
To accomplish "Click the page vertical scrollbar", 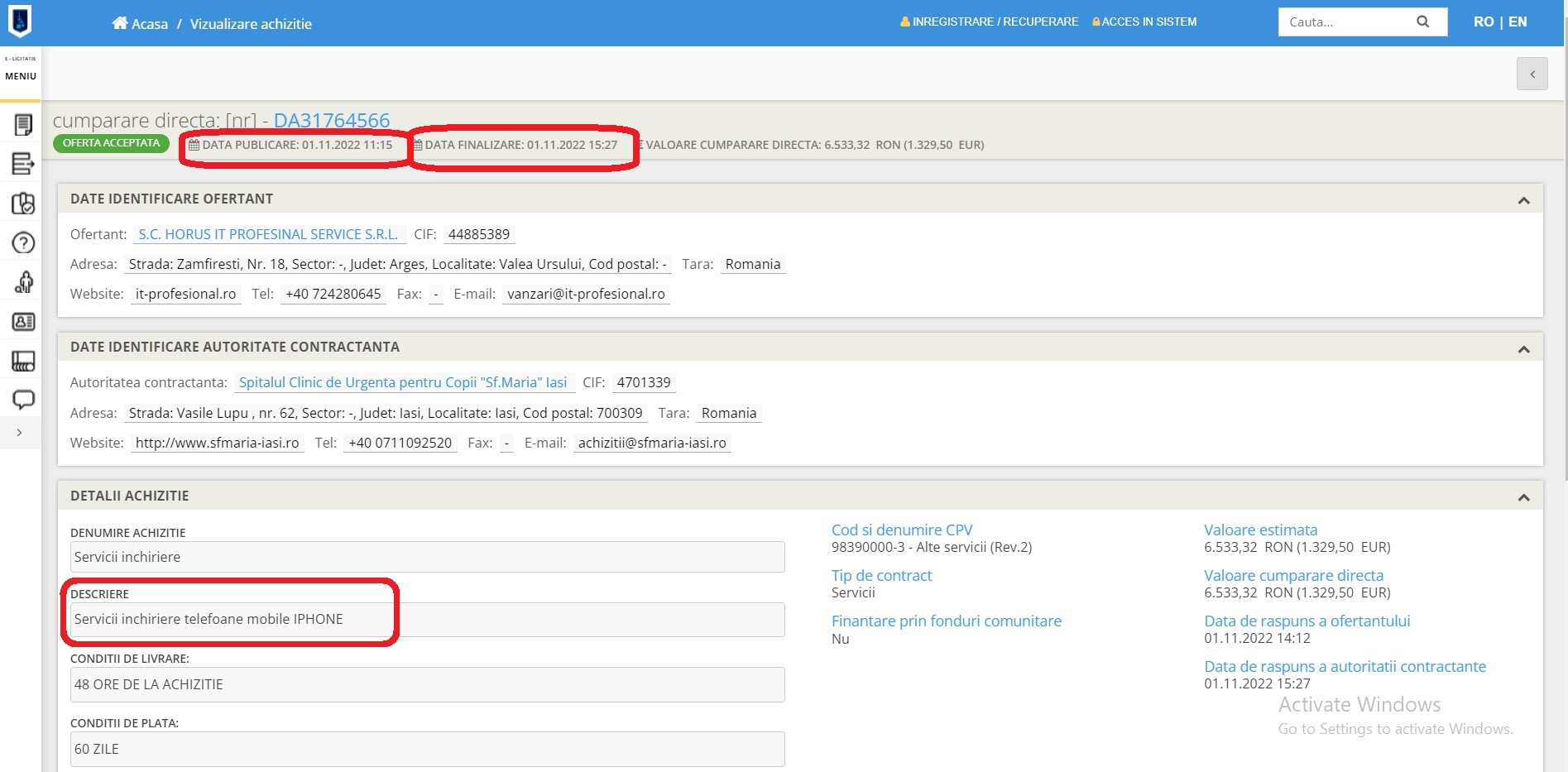I will pyautogui.click(x=1565, y=248).
